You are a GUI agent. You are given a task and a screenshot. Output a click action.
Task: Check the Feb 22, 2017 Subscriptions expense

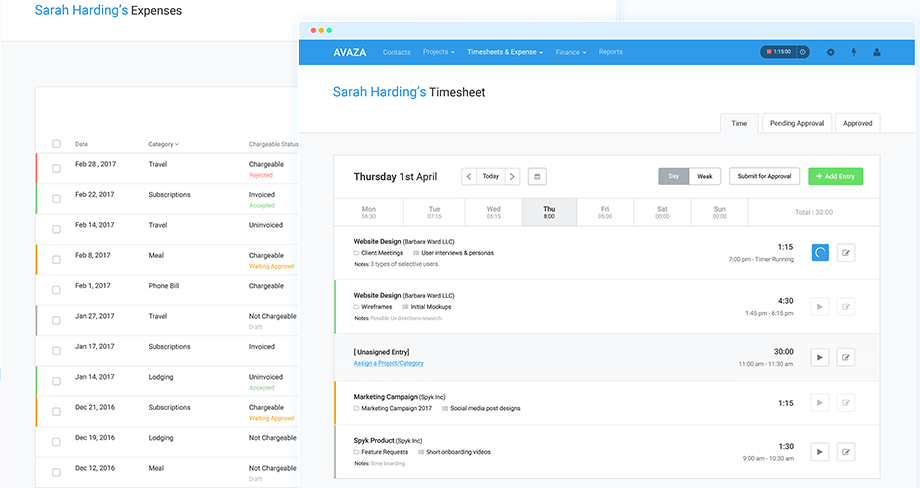click(x=56, y=199)
